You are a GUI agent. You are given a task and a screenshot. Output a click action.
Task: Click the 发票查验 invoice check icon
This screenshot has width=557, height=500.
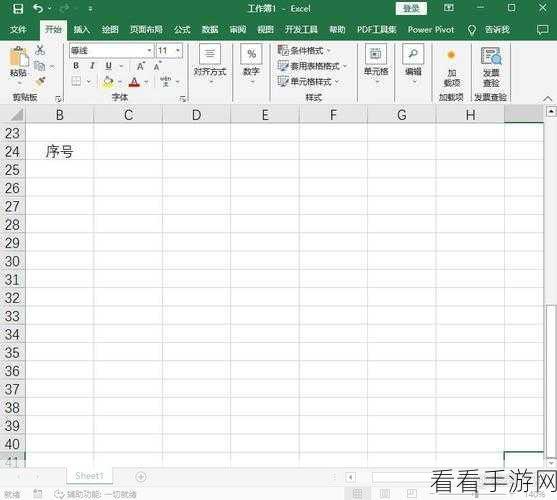point(491,67)
